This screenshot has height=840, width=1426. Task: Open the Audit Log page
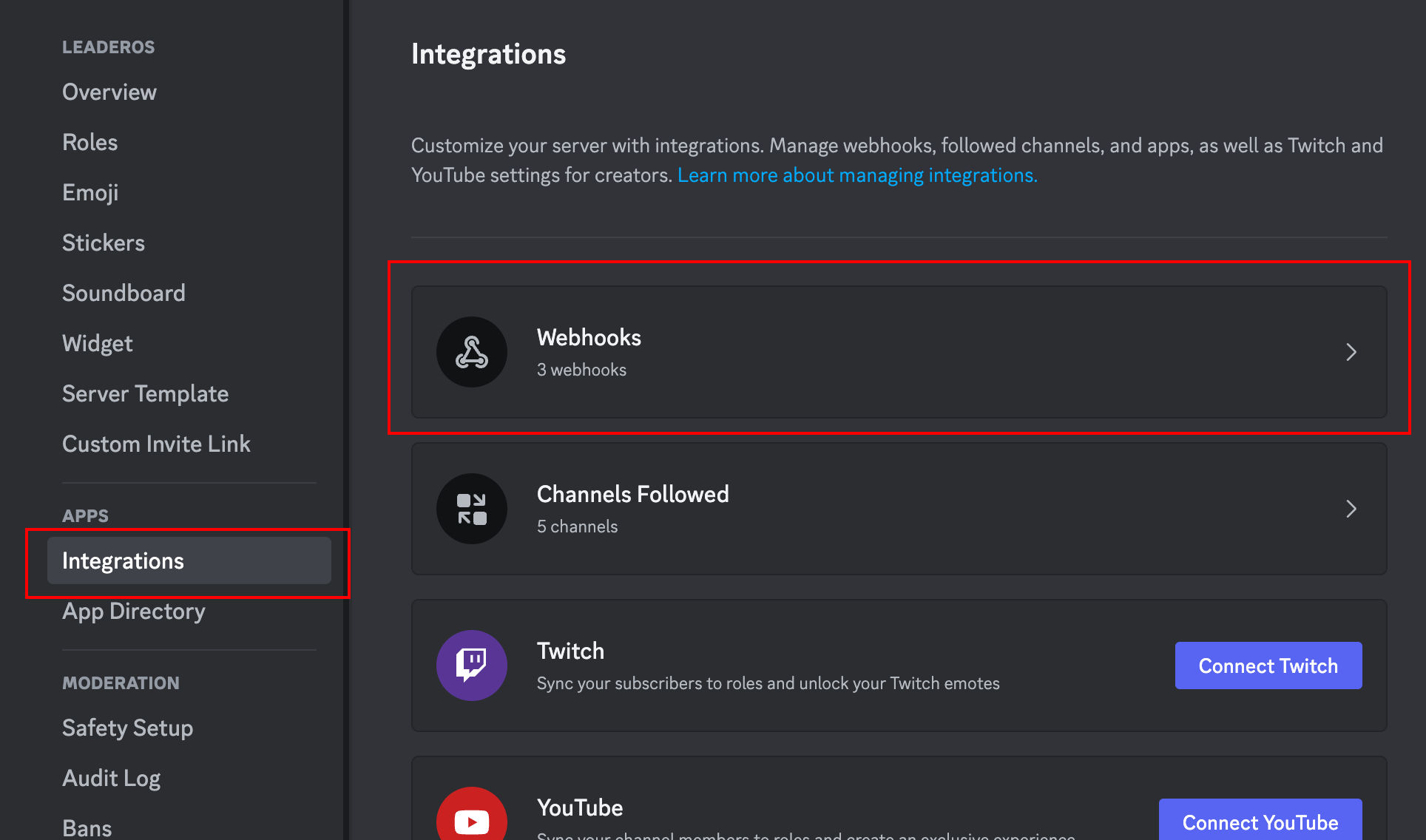pyautogui.click(x=111, y=779)
